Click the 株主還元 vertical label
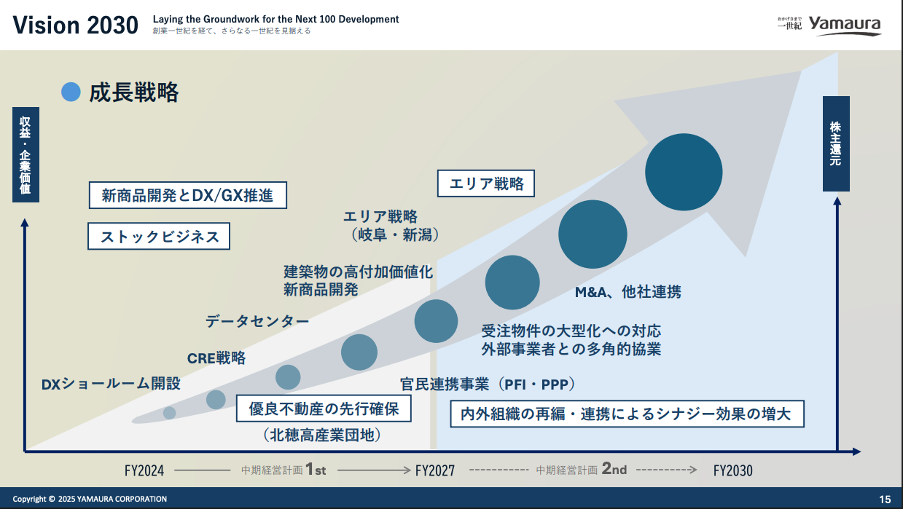This screenshot has width=904, height=510. click(x=836, y=143)
